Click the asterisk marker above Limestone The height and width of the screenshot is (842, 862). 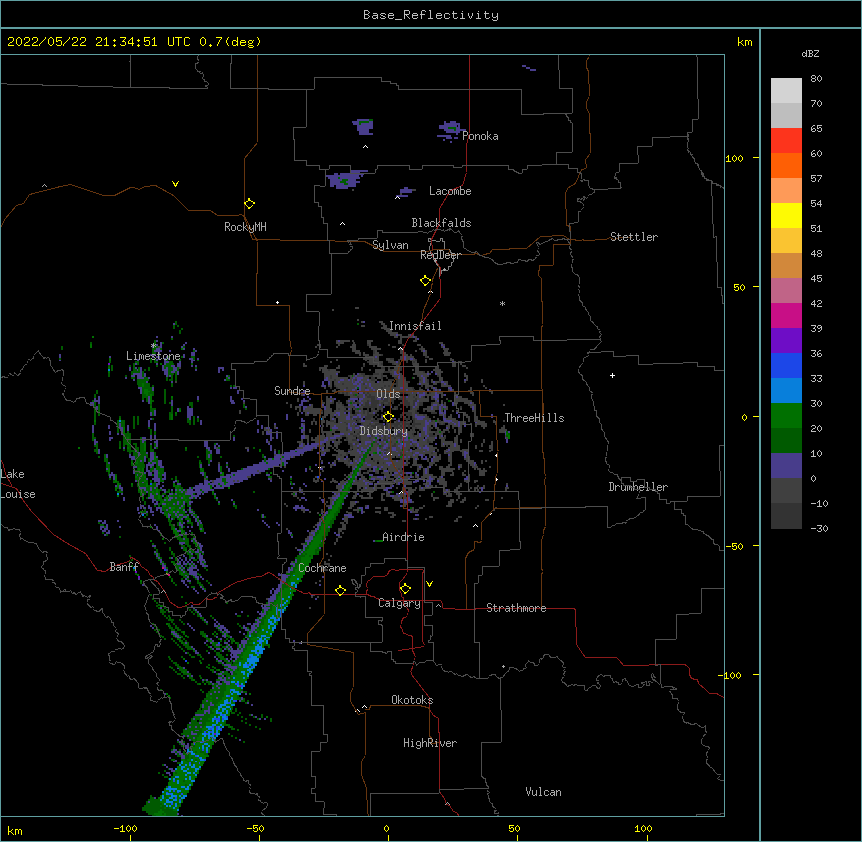154,346
